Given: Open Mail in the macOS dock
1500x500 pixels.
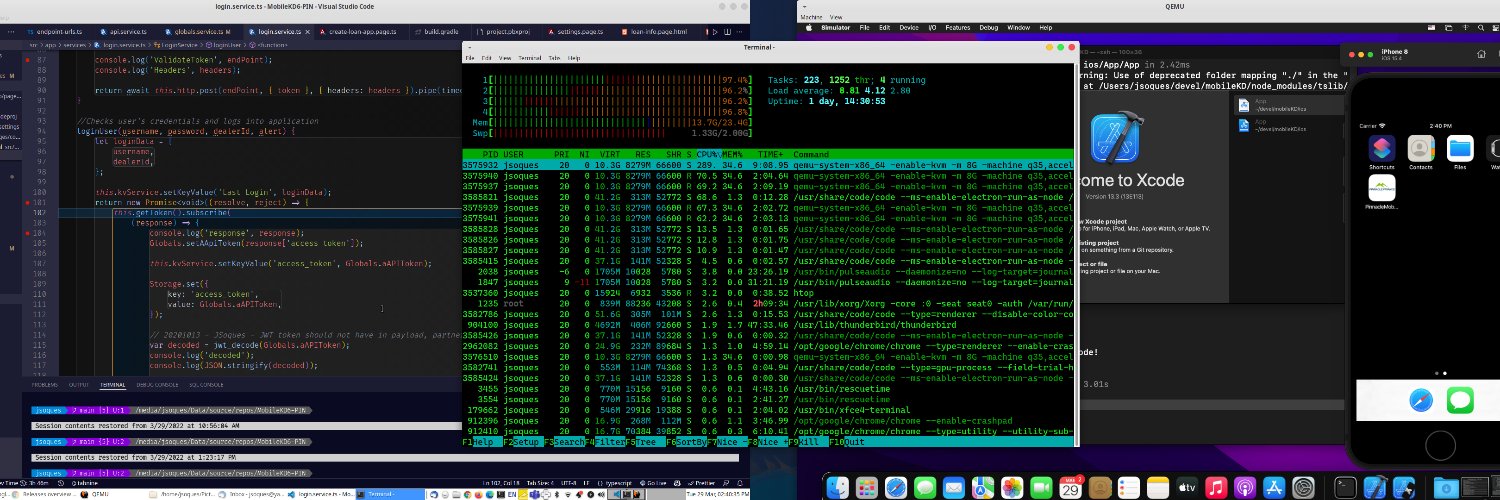Looking at the screenshot, I should coord(954,488).
